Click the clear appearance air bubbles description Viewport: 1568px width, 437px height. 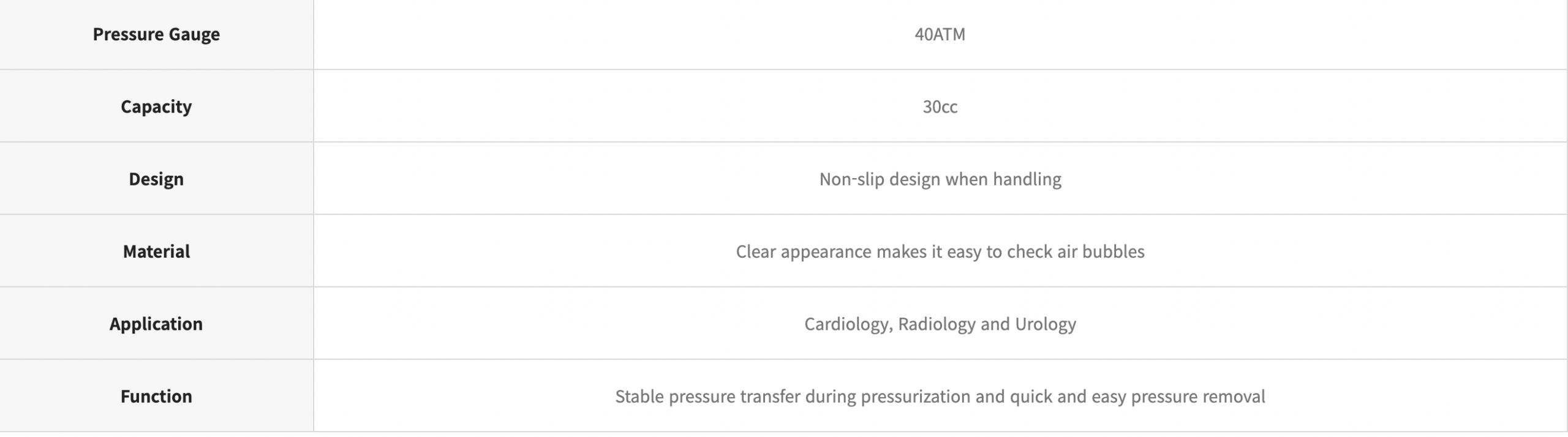[940, 252]
